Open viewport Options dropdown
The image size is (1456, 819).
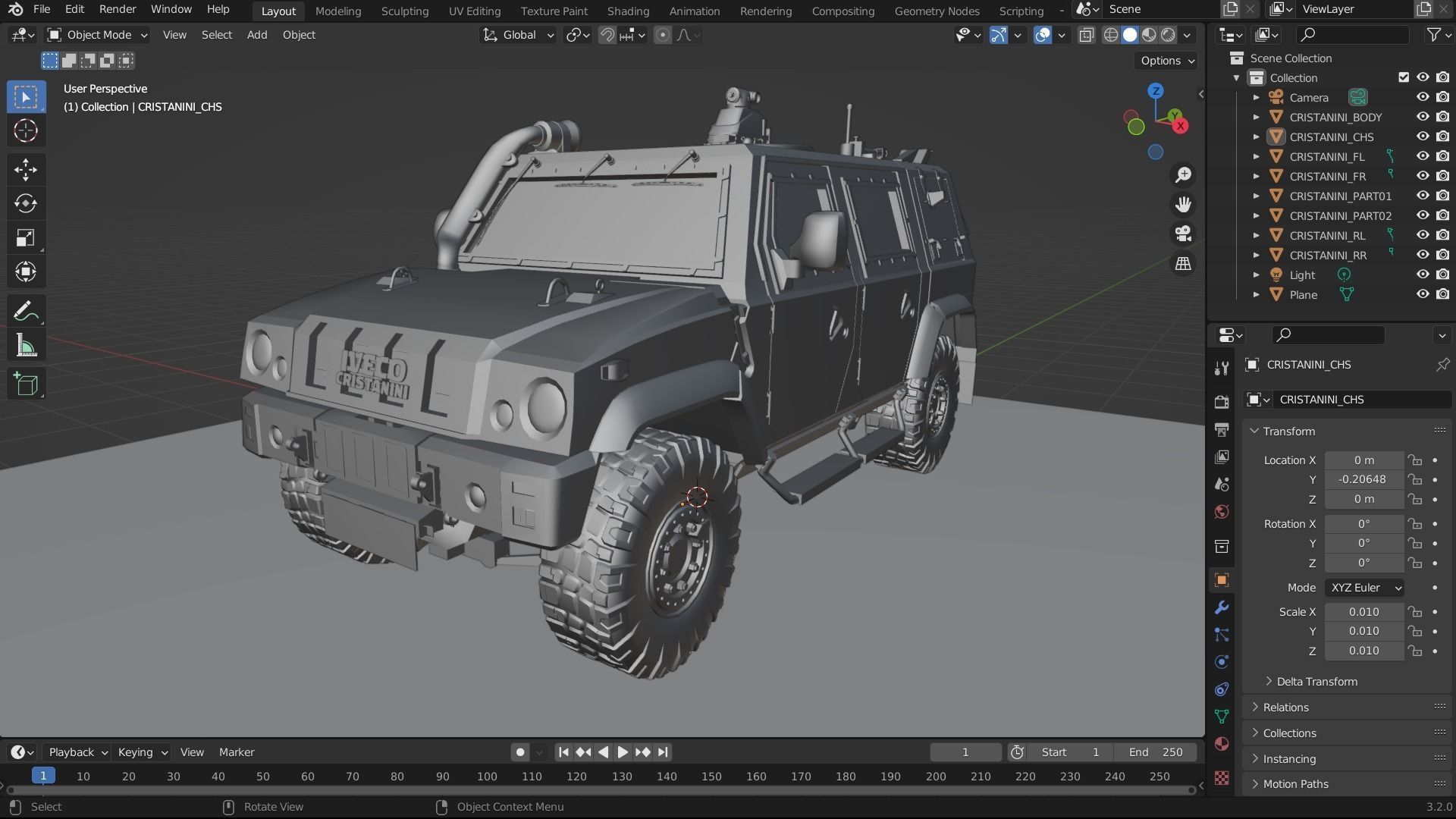(1166, 61)
